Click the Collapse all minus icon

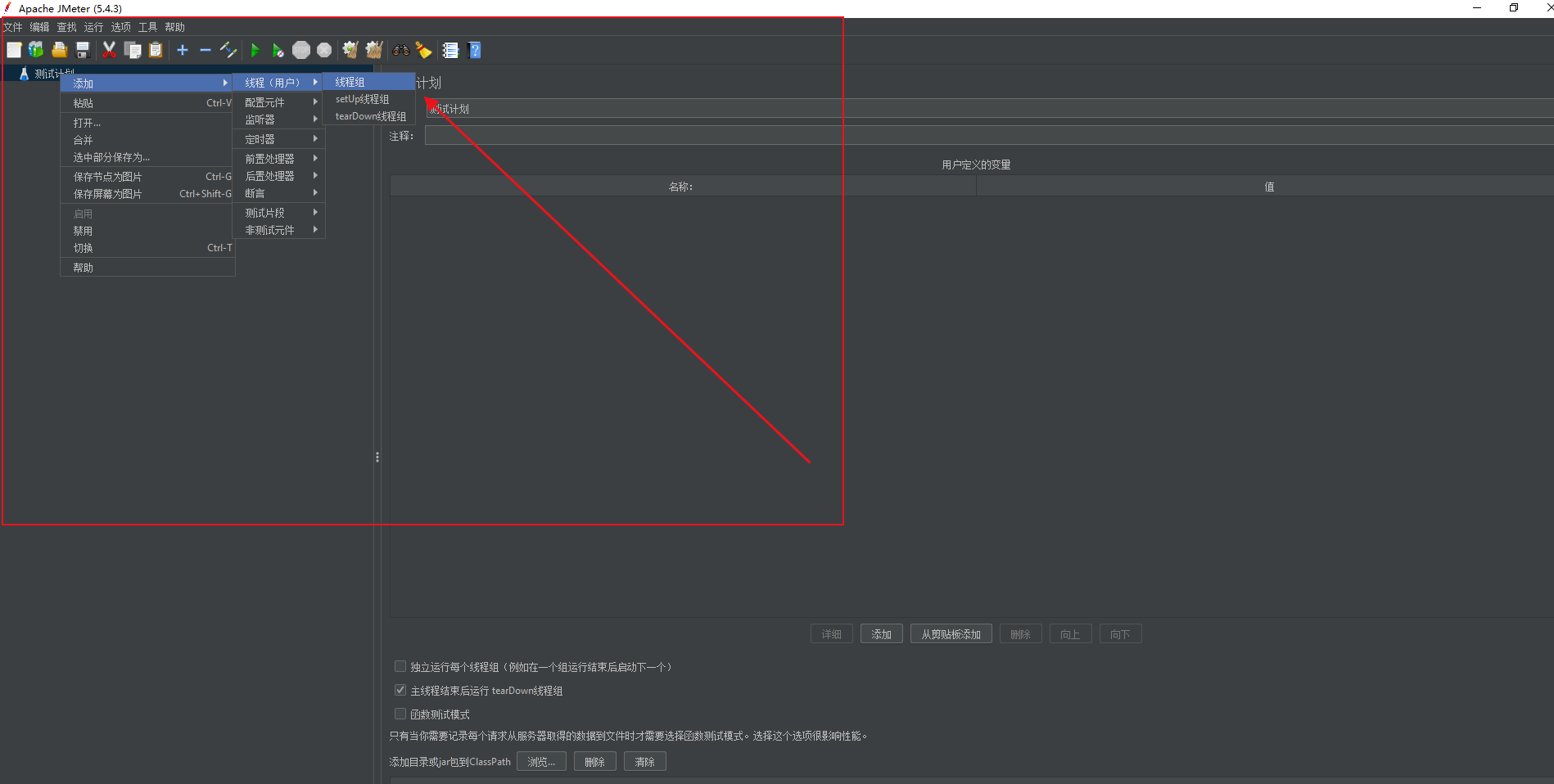pos(206,50)
